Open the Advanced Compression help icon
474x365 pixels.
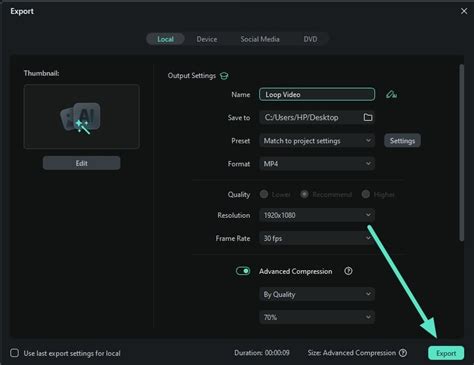point(348,271)
